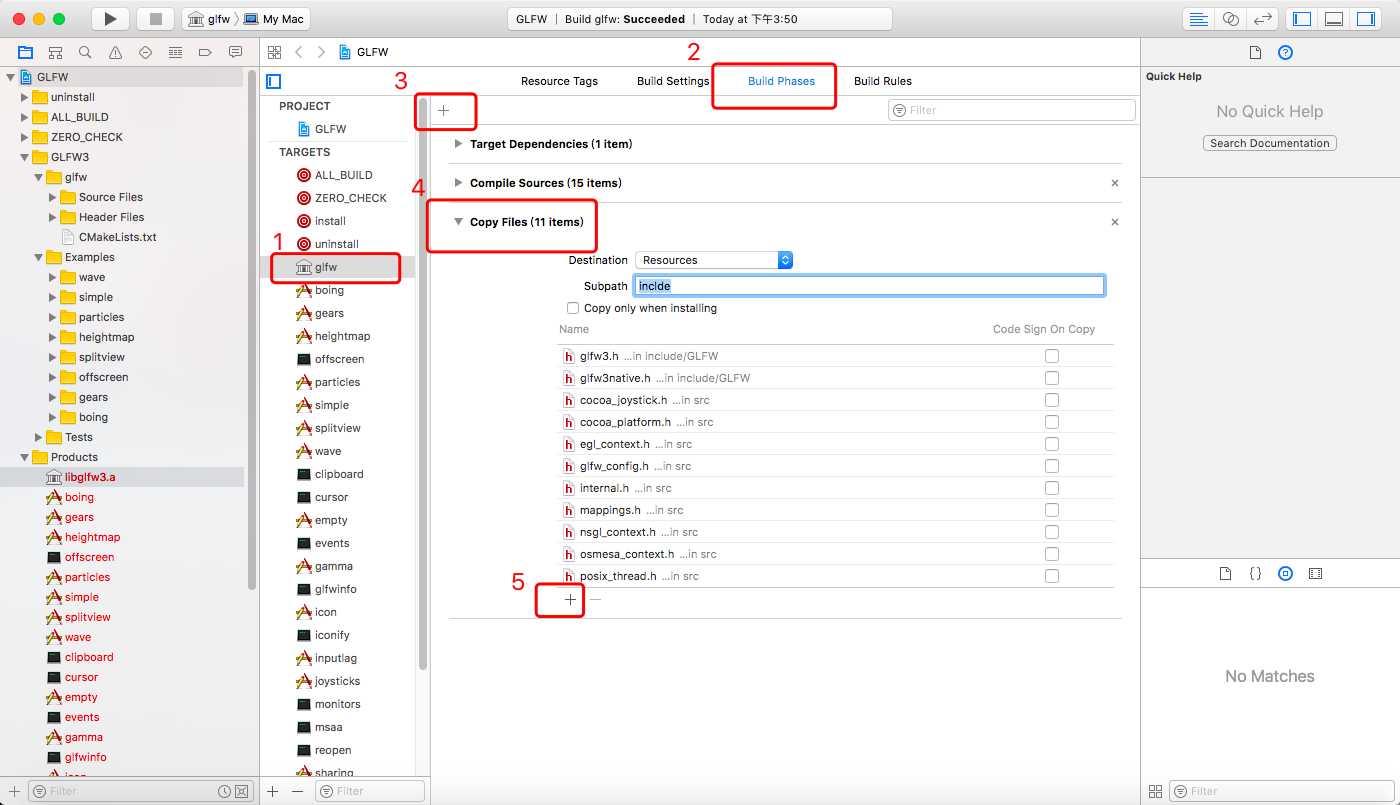Screen dimensions: 1400x805
Task: Show the Quick Help inspector
Action: 1286,52
